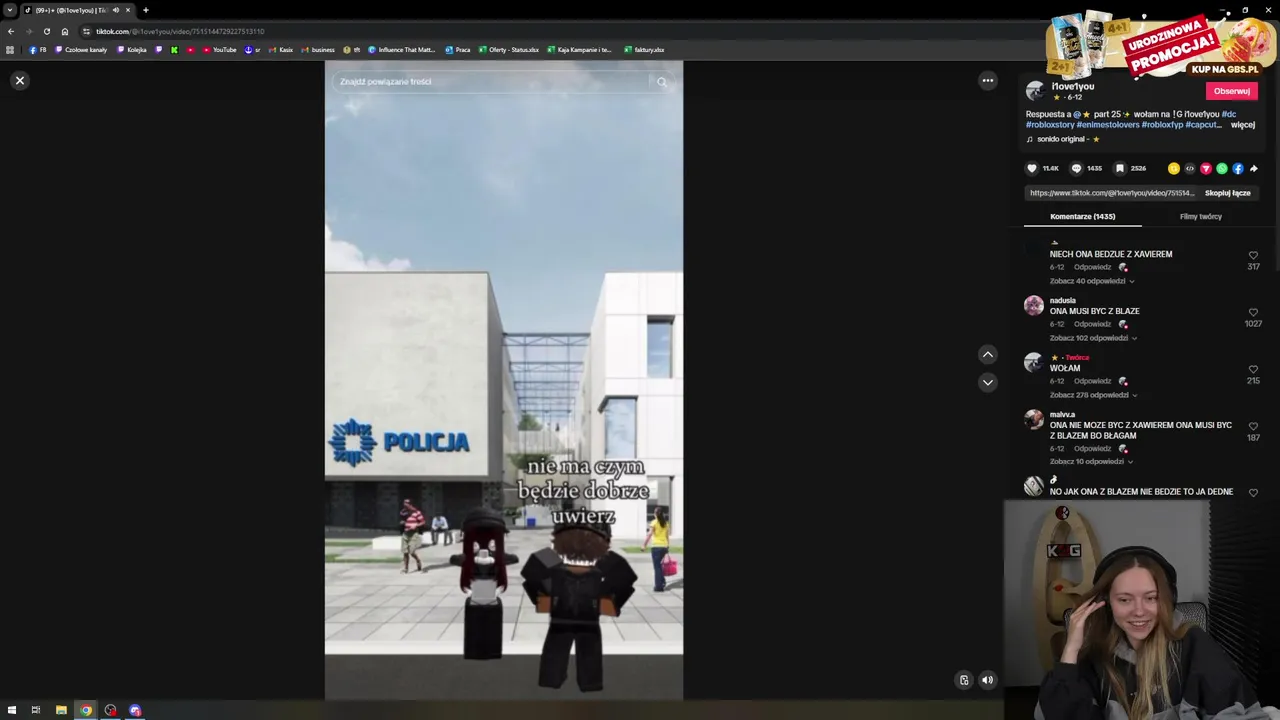Switch to Filmy twórcy tab
The width and height of the screenshot is (1280, 720).
[1201, 216]
